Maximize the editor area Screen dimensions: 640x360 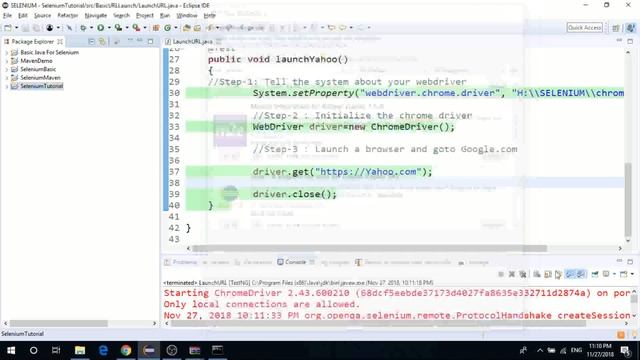click(x=630, y=41)
